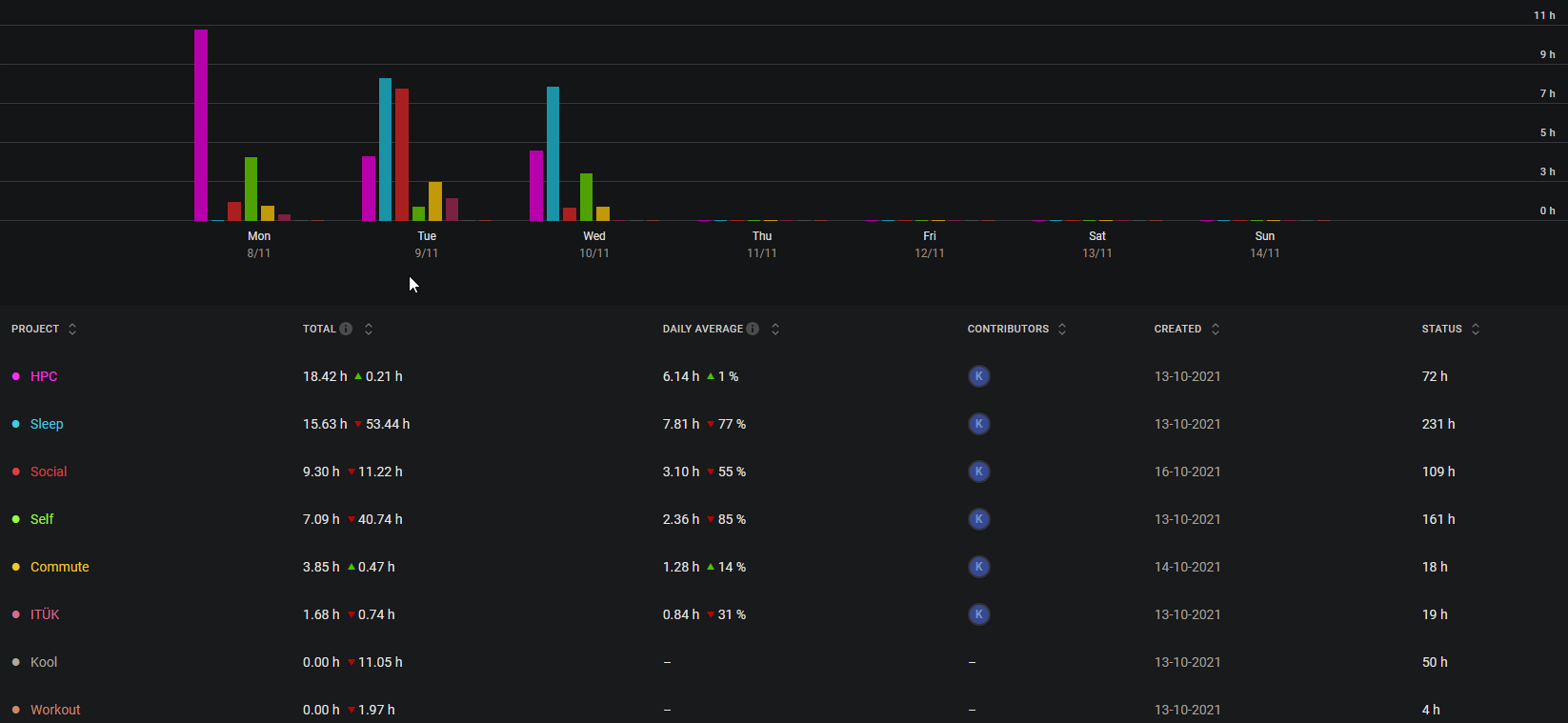Click Self daily average 2.36 h
This screenshot has height=723, width=1568.
[681, 519]
